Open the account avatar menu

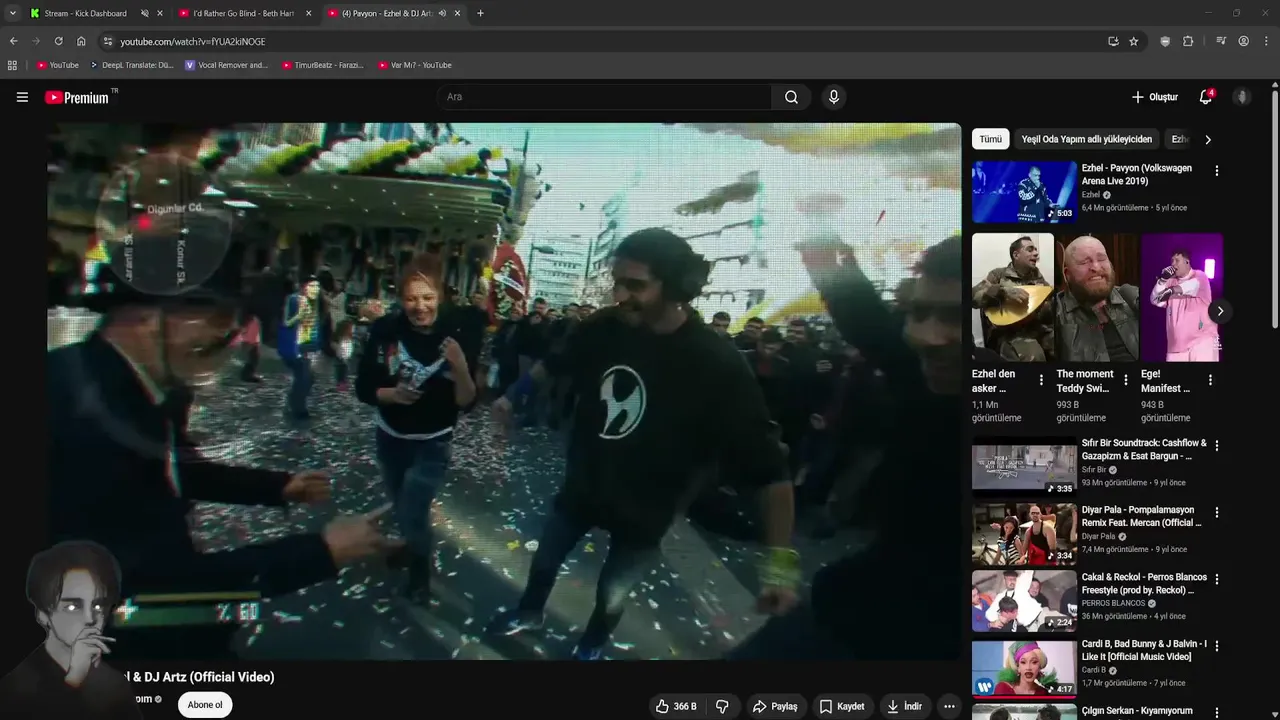pos(1242,97)
